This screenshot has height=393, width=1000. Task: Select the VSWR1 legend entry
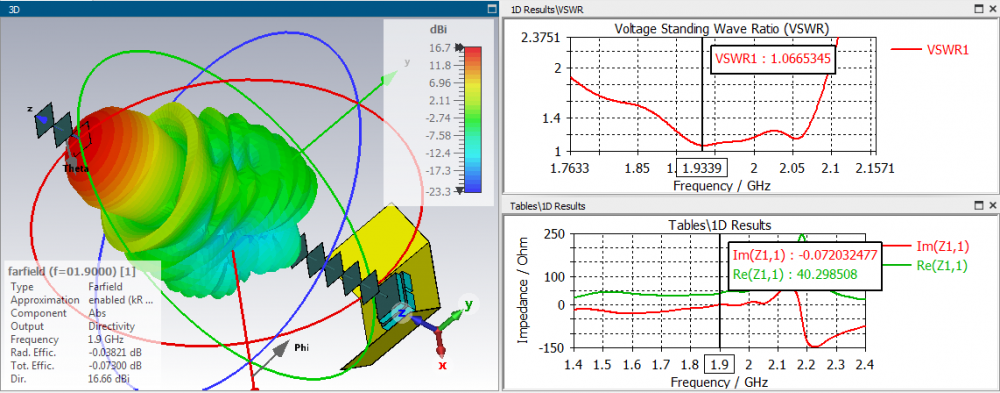930,49
